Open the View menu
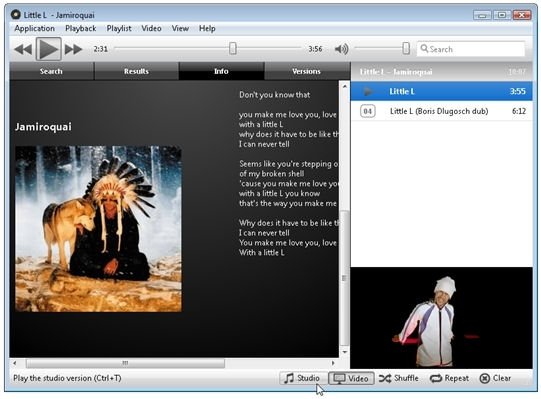Screen dimensions: 541x399 tap(180, 29)
